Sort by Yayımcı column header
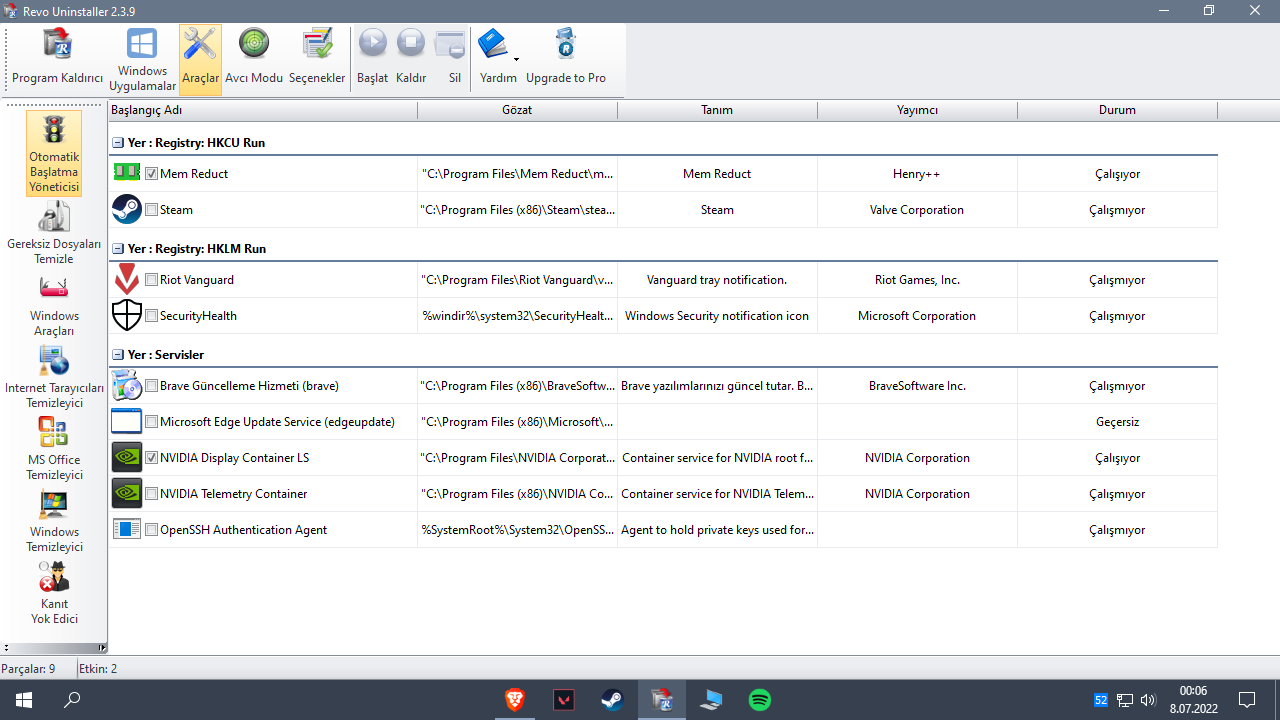1280x720 pixels. coord(917,110)
